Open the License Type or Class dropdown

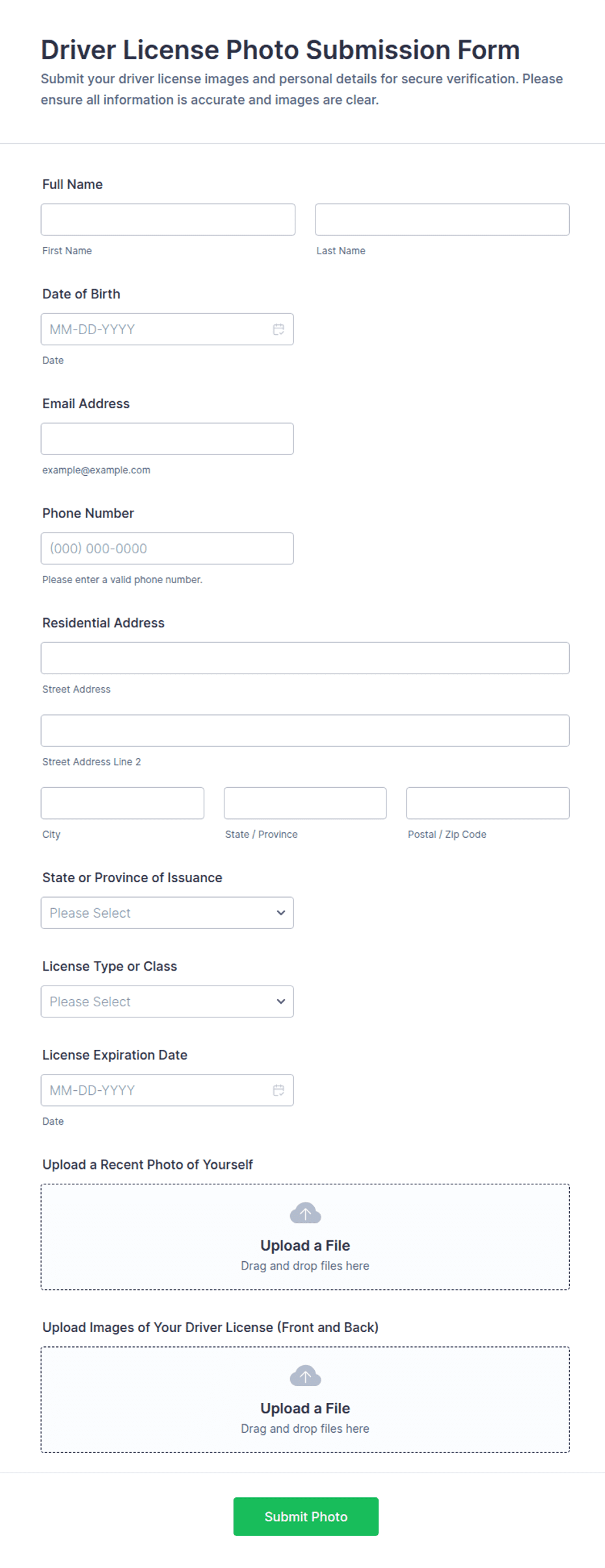point(167,1001)
